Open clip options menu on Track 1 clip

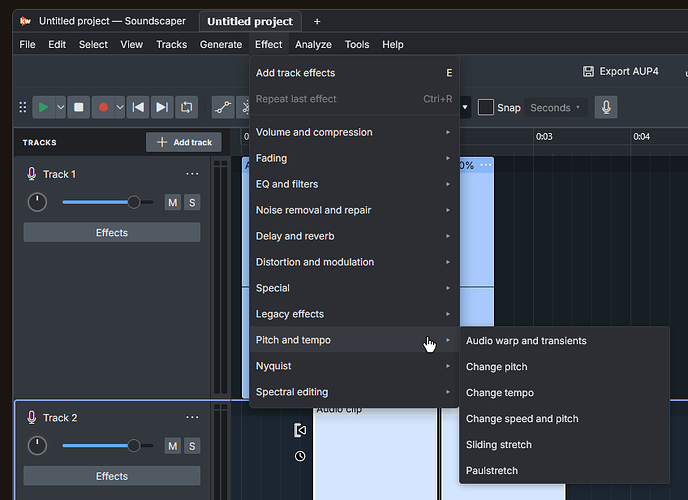486,165
